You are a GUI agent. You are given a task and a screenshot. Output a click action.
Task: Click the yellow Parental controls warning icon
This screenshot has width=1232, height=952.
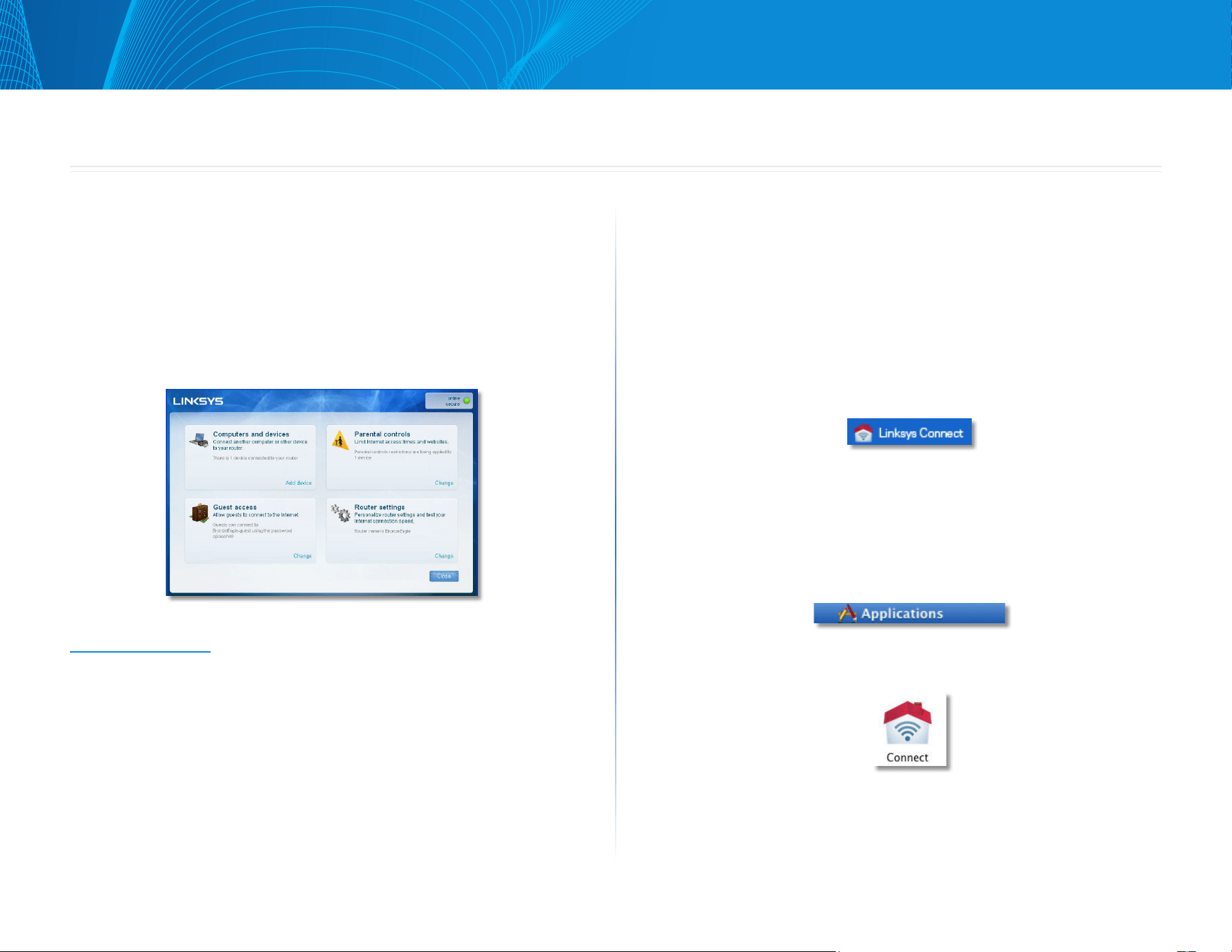point(340,440)
